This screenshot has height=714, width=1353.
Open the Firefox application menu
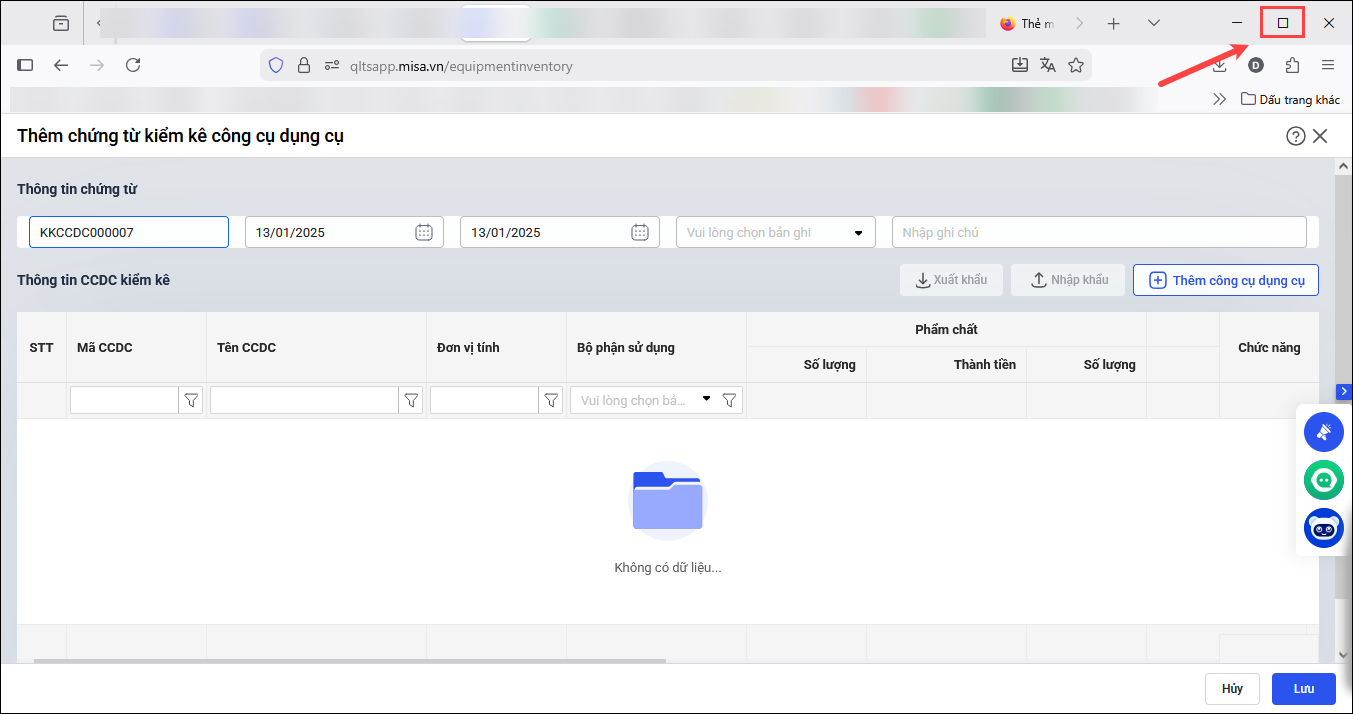pos(1328,65)
